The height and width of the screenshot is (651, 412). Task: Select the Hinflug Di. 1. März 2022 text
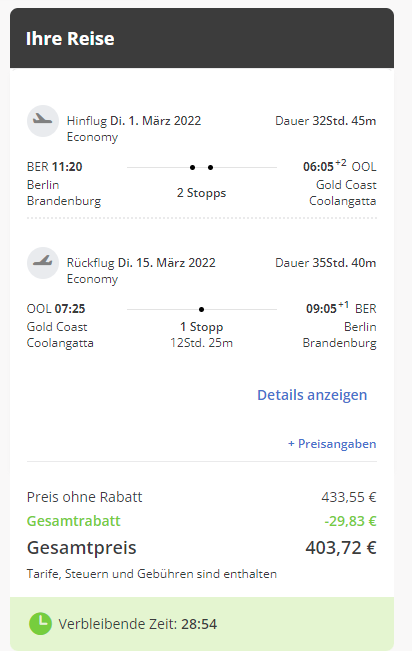pos(134,121)
